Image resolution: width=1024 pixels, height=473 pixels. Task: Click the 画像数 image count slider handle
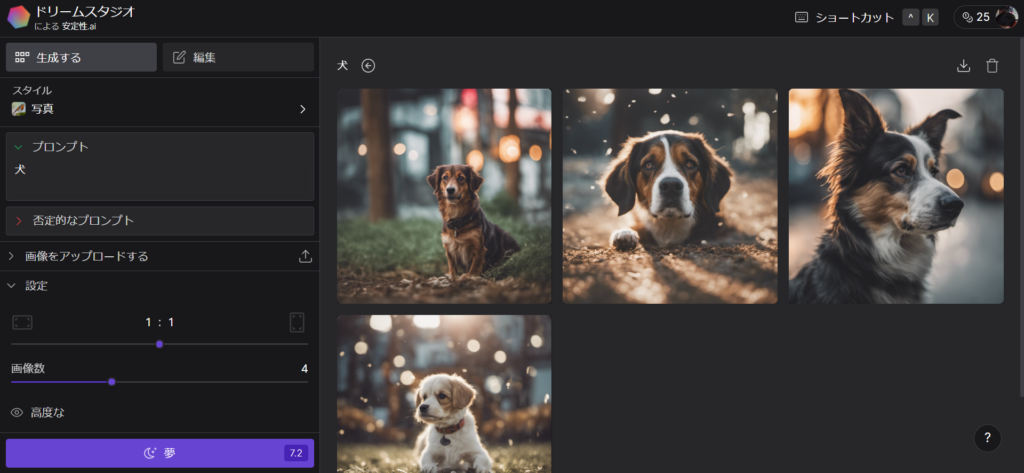tap(112, 381)
